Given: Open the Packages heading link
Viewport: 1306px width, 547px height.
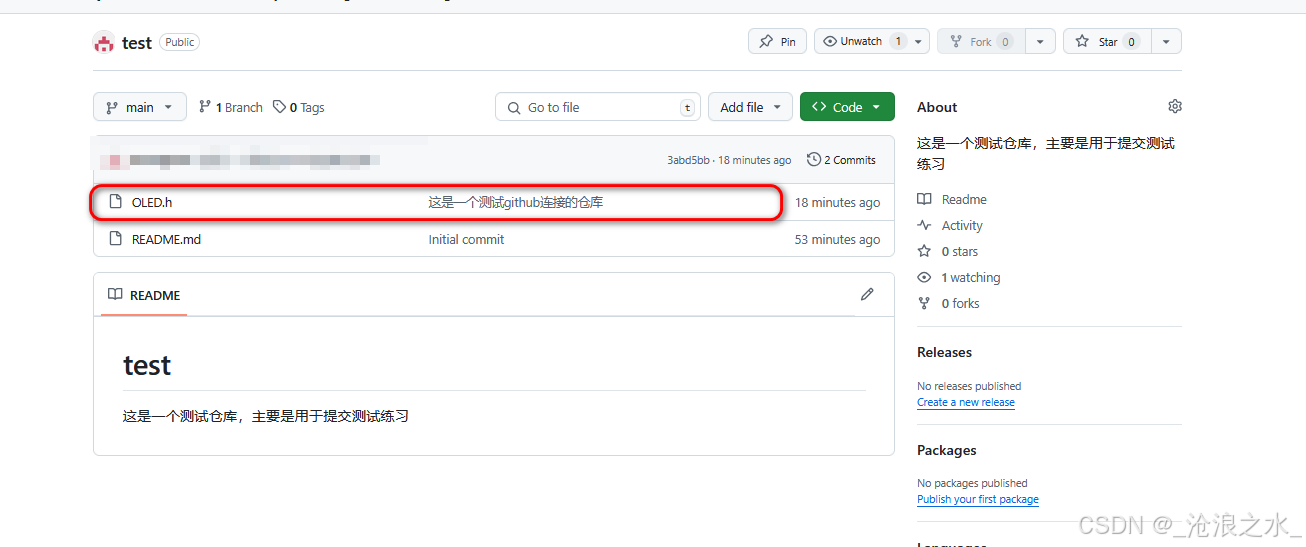Looking at the screenshot, I should point(946,450).
